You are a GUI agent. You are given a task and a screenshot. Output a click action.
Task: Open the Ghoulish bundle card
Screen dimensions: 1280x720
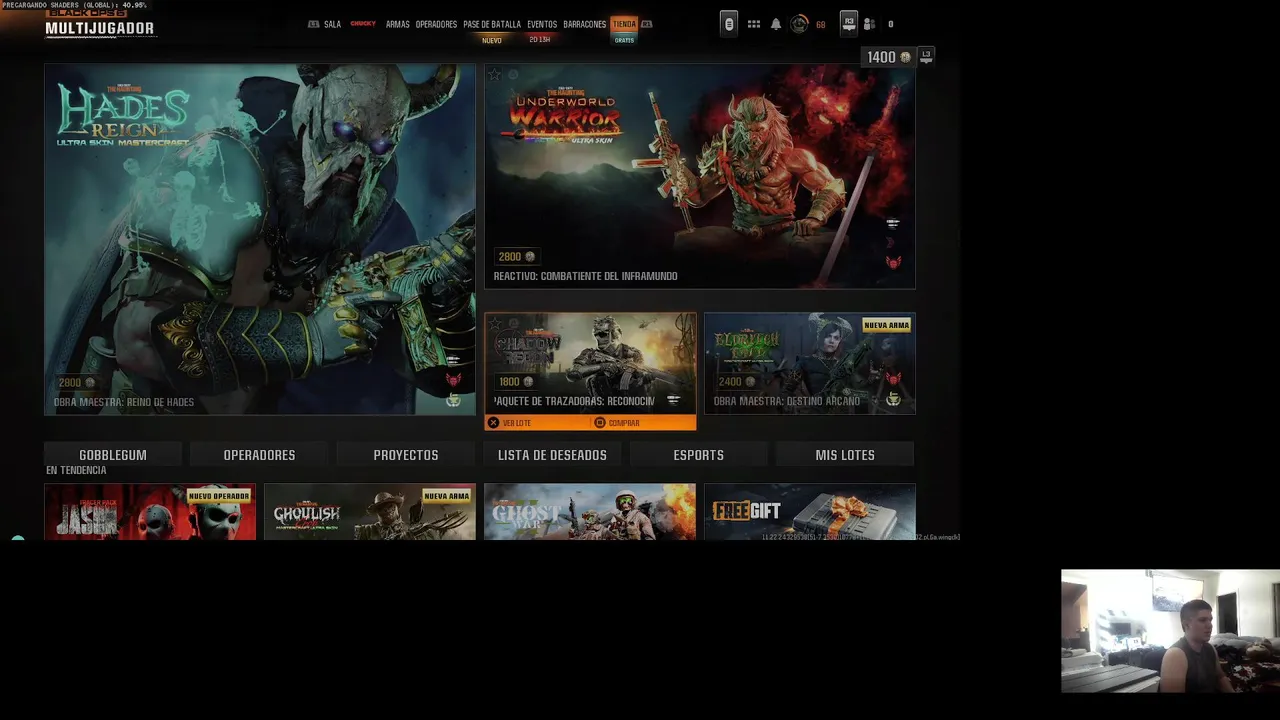[x=370, y=512]
